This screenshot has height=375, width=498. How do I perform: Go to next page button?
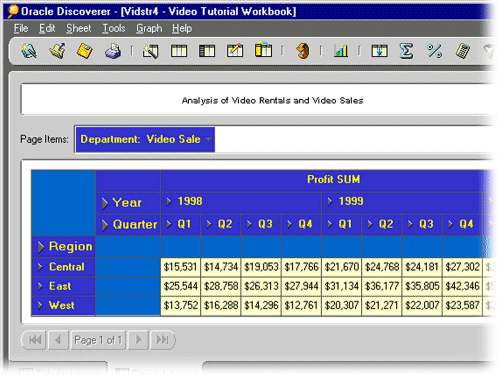pyautogui.click(x=138, y=340)
